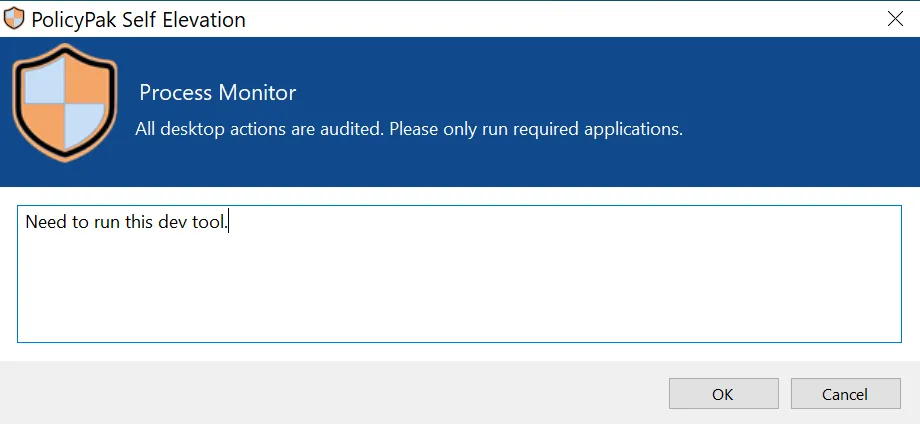Click gray footer area left of OK button
This screenshot has height=424, width=920.
tap(330, 394)
